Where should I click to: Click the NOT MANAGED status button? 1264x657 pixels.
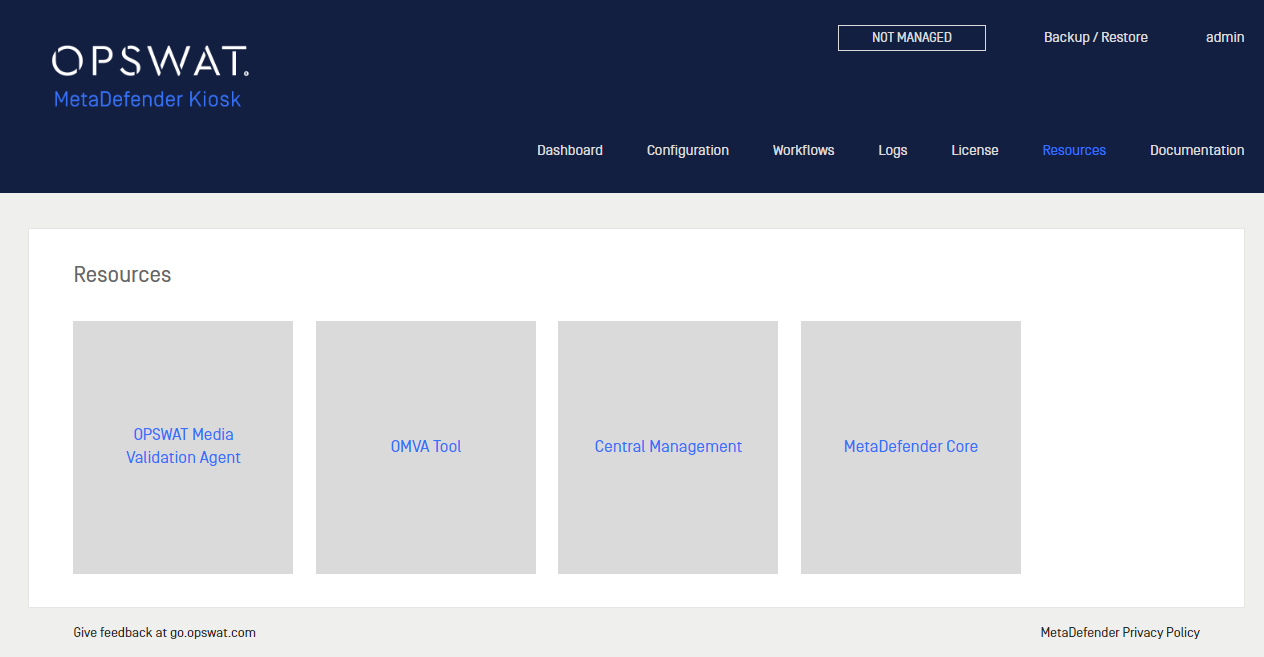point(912,38)
